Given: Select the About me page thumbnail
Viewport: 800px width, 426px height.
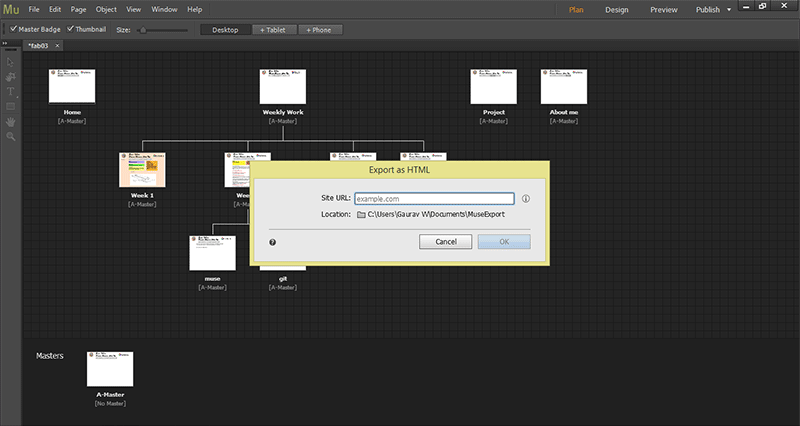Looking at the screenshot, I should click(564, 86).
